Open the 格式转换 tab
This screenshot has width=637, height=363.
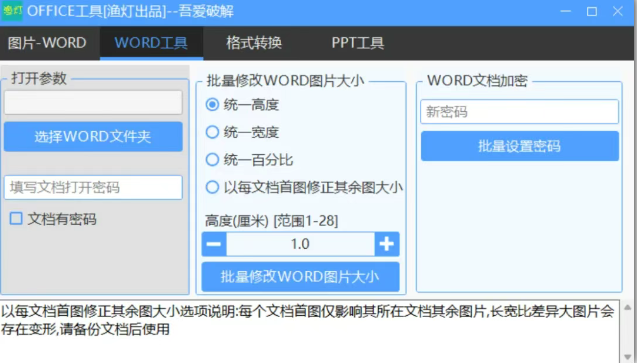click(254, 43)
